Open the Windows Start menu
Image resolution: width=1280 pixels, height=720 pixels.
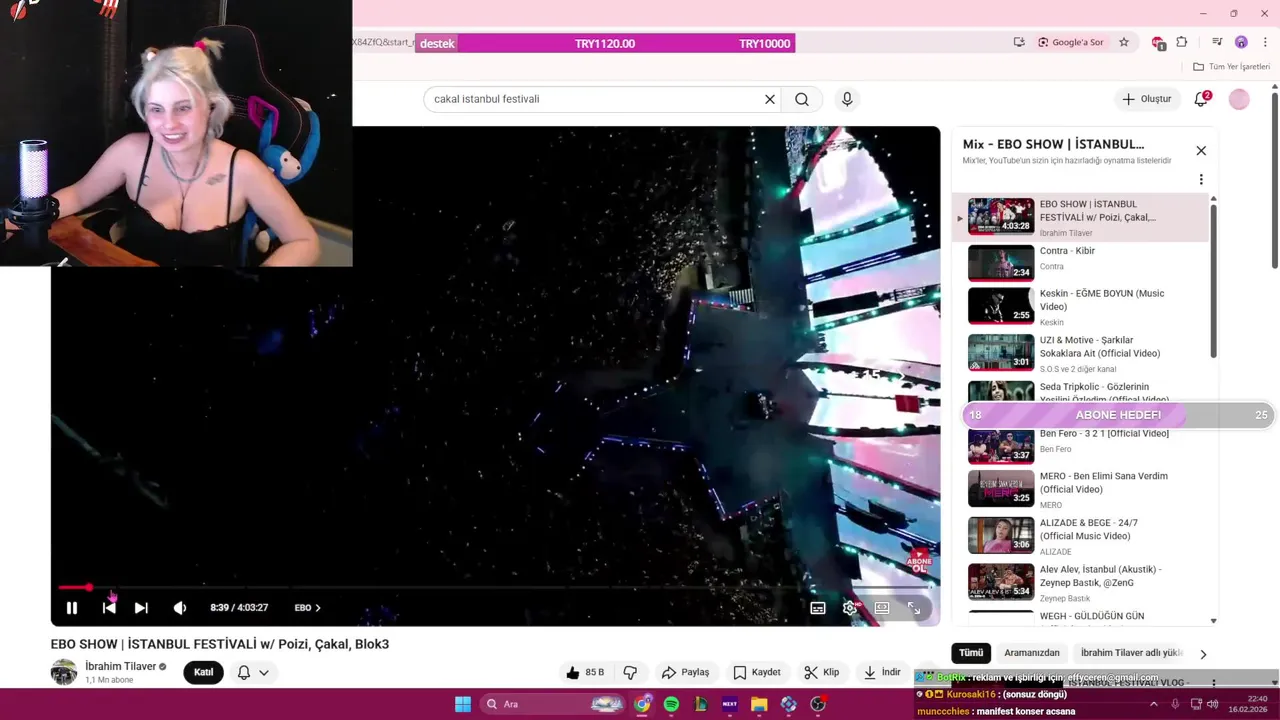pos(463,704)
